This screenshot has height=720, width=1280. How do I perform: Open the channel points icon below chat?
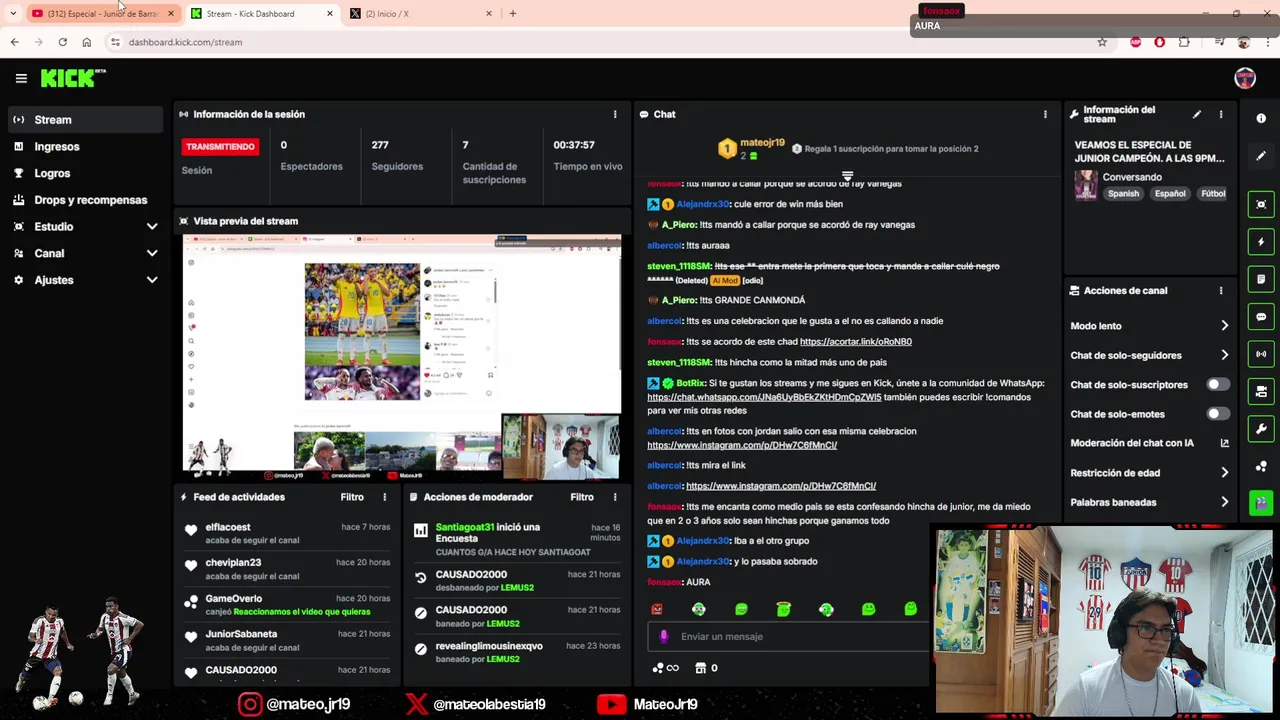click(x=658, y=668)
